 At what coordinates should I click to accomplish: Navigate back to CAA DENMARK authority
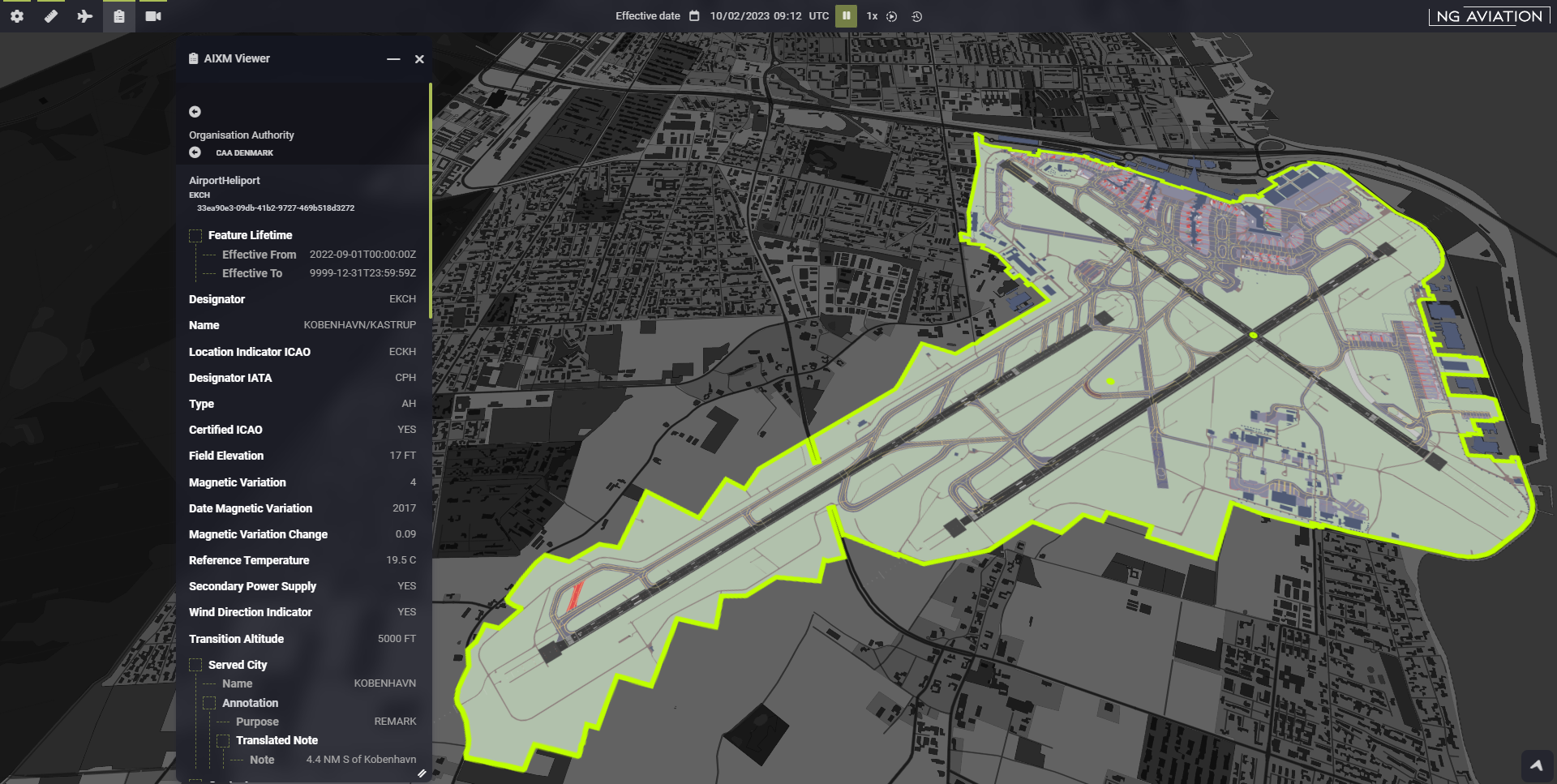coord(195,152)
